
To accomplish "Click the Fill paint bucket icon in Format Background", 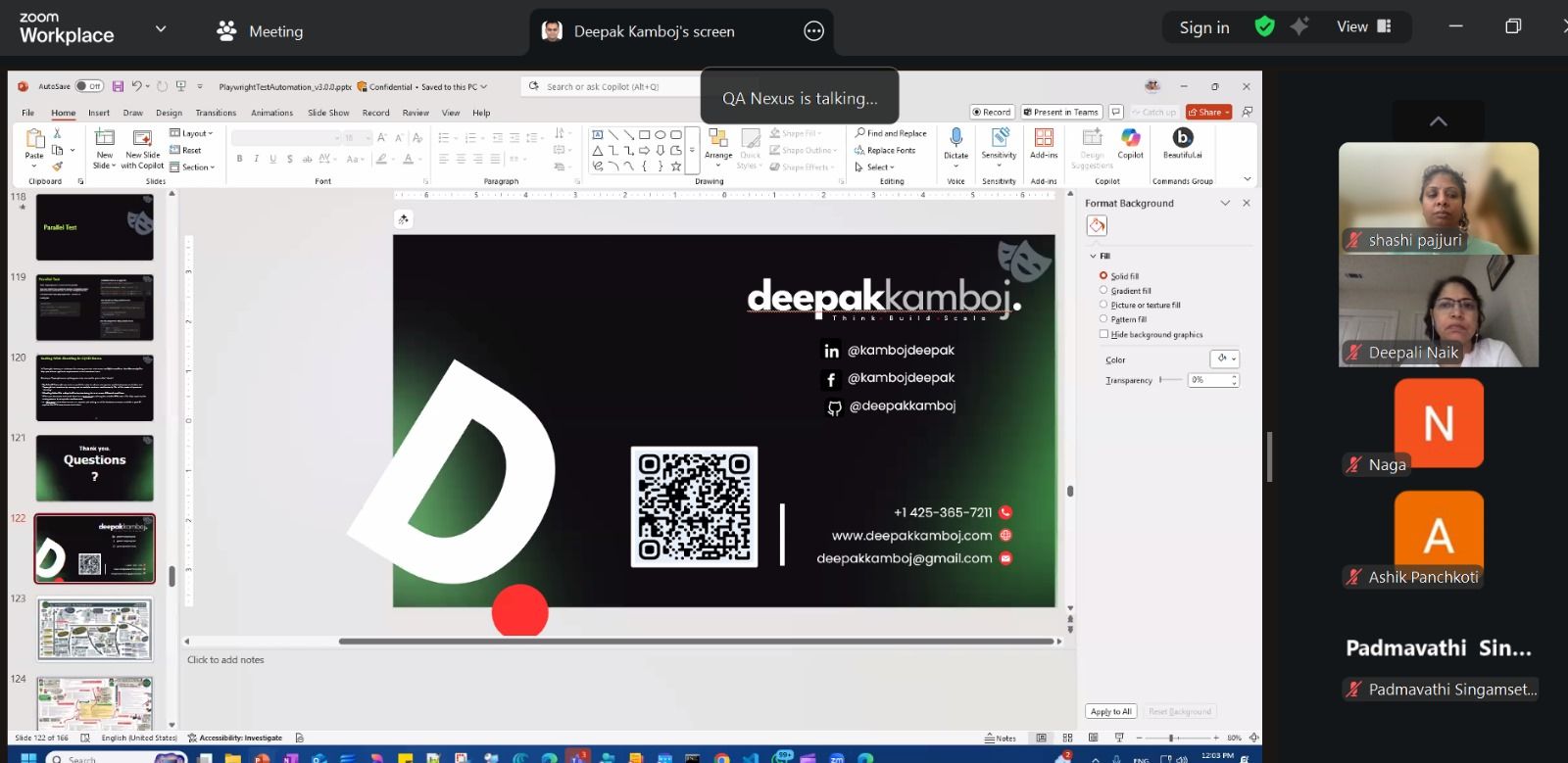I will (1097, 226).
